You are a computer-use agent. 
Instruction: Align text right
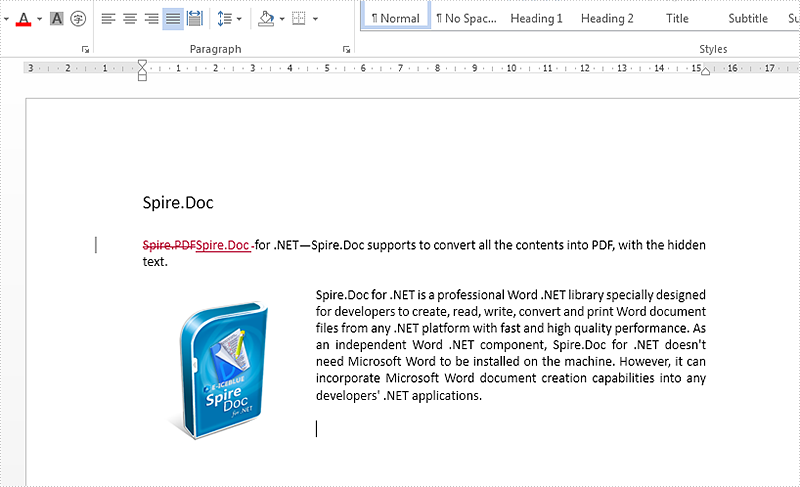click(152, 19)
